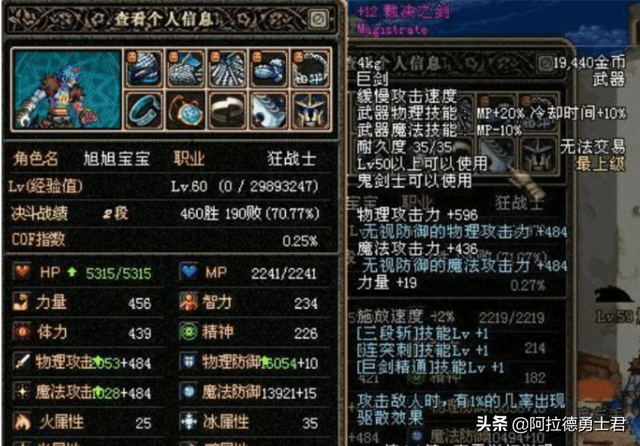Select the blue gem necklace slot

click(185, 110)
